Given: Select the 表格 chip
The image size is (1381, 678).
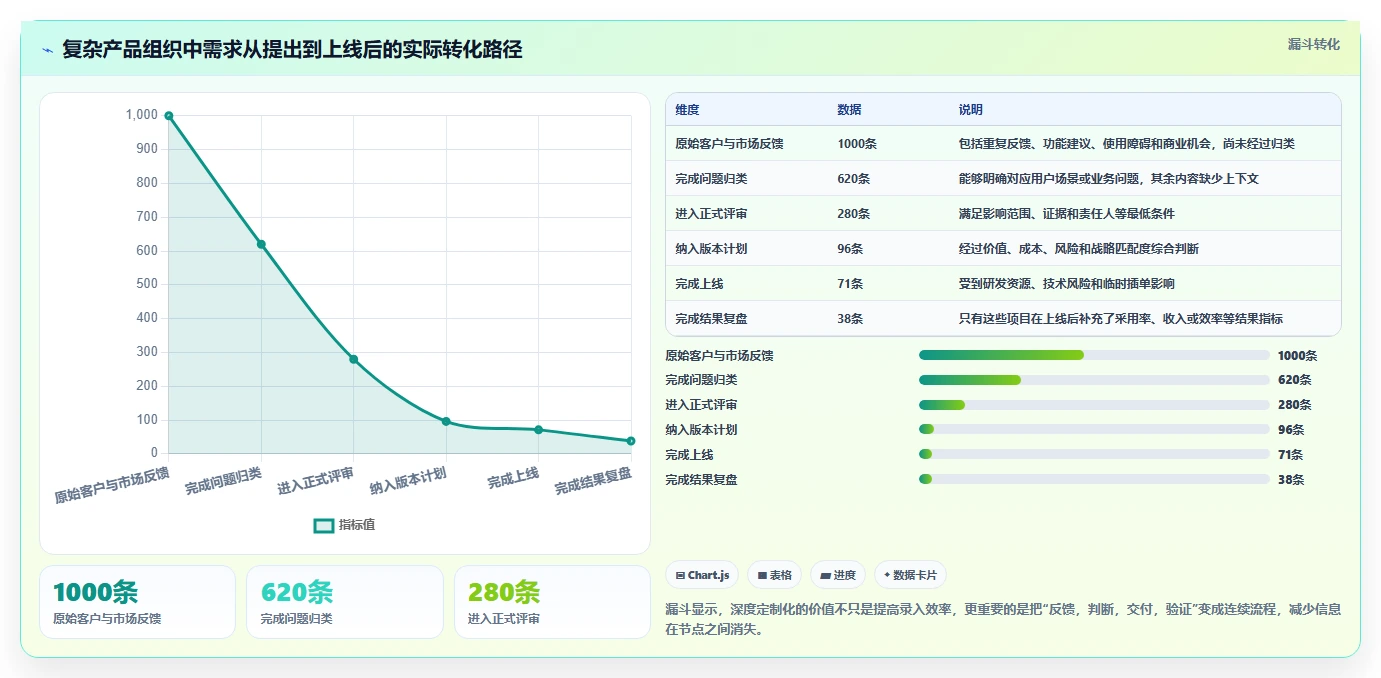Looking at the screenshot, I should pyautogui.click(x=774, y=575).
